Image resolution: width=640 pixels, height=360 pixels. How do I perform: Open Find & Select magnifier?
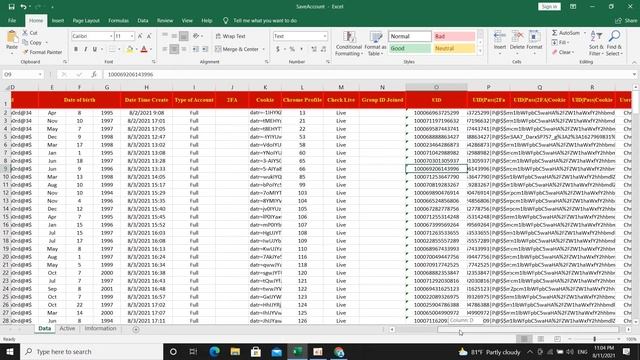point(614,43)
